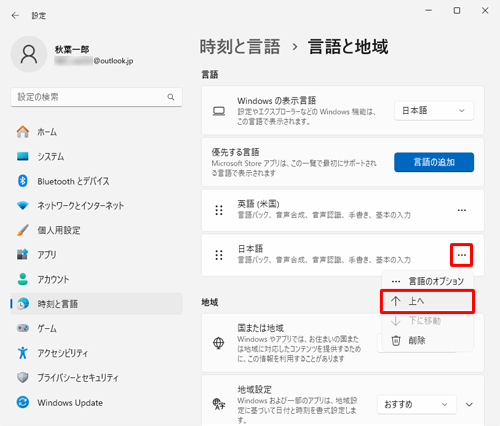500x426 pixels.
Task: Open Bluetooth とデバイス label
Action: tap(73, 181)
